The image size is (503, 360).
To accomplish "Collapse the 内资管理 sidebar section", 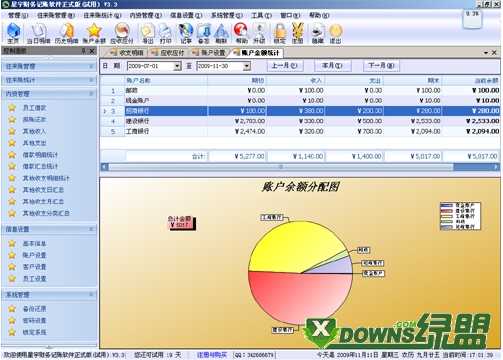I will click(49, 94).
